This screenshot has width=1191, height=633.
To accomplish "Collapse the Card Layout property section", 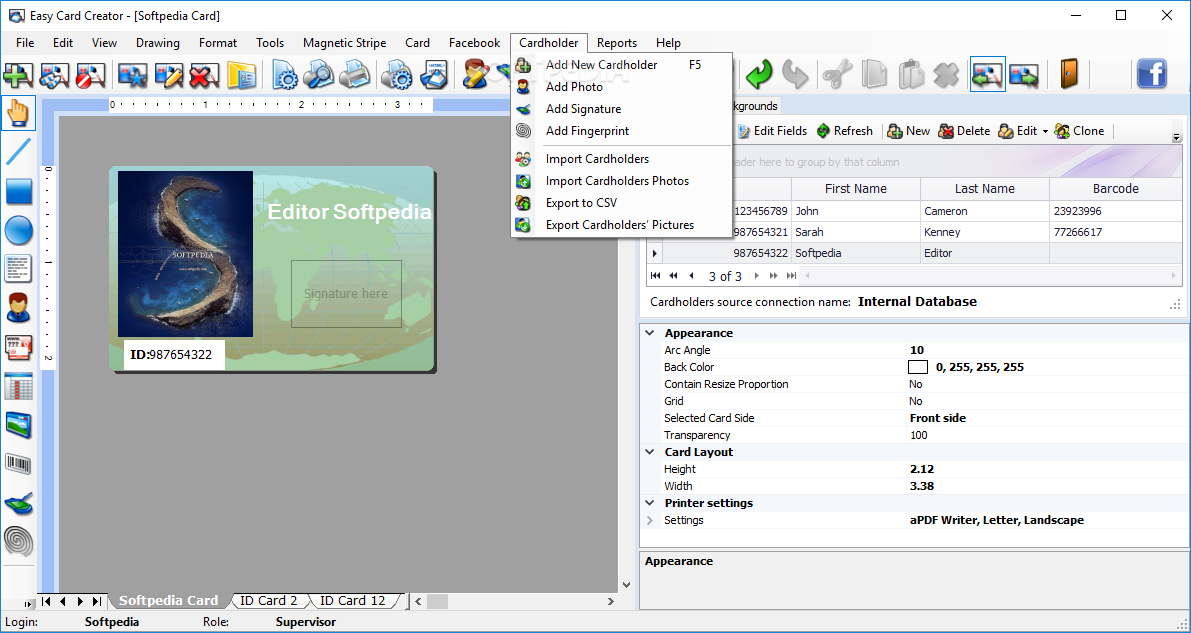I will pyautogui.click(x=649, y=451).
